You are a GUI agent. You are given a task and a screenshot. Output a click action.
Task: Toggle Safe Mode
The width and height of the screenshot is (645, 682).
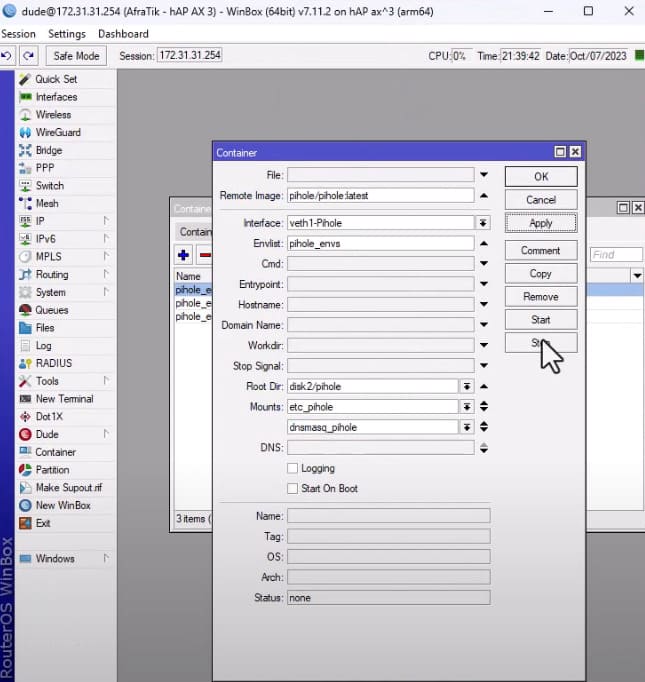click(x=76, y=56)
